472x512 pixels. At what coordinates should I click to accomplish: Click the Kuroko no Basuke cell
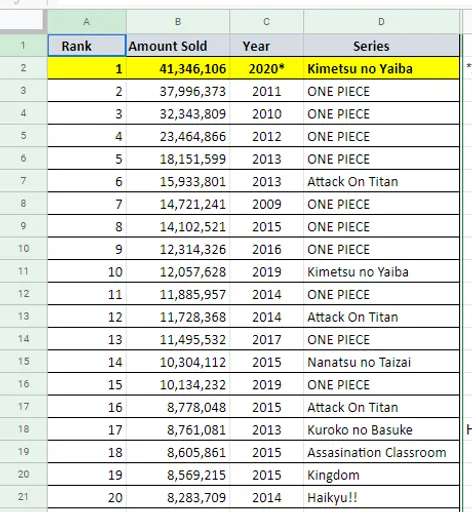(381, 430)
